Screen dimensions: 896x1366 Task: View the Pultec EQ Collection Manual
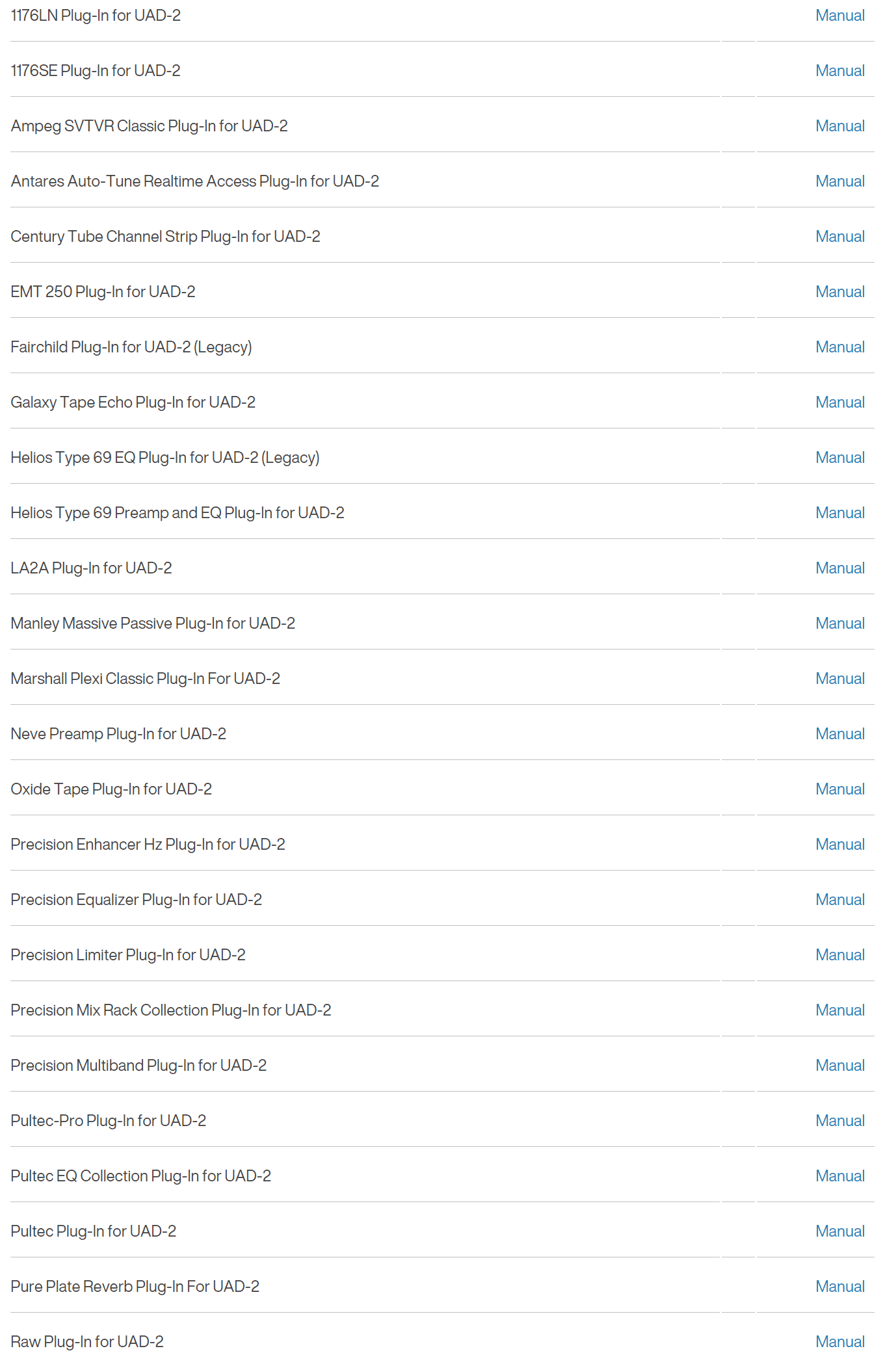click(x=840, y=1176)
